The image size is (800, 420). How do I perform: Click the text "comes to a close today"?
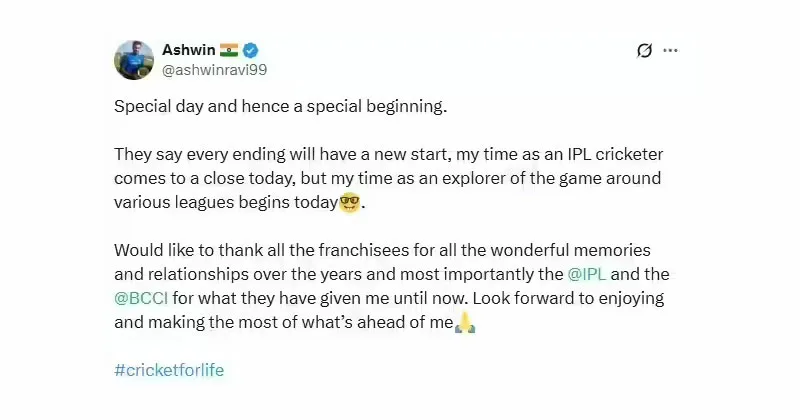point(205,179)
